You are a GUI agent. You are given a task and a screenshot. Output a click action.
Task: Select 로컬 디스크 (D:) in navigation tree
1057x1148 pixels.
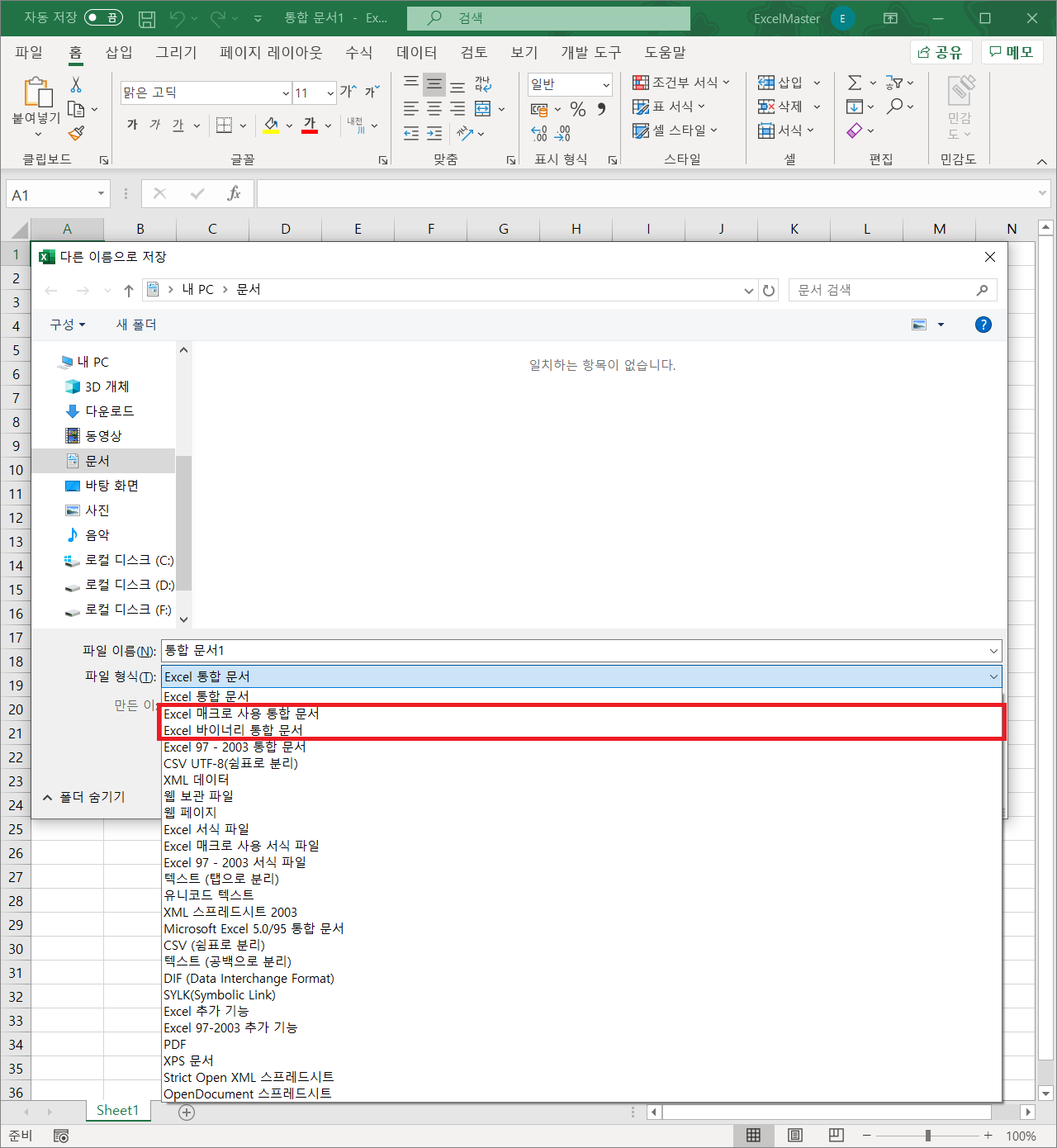coord(129,585)
